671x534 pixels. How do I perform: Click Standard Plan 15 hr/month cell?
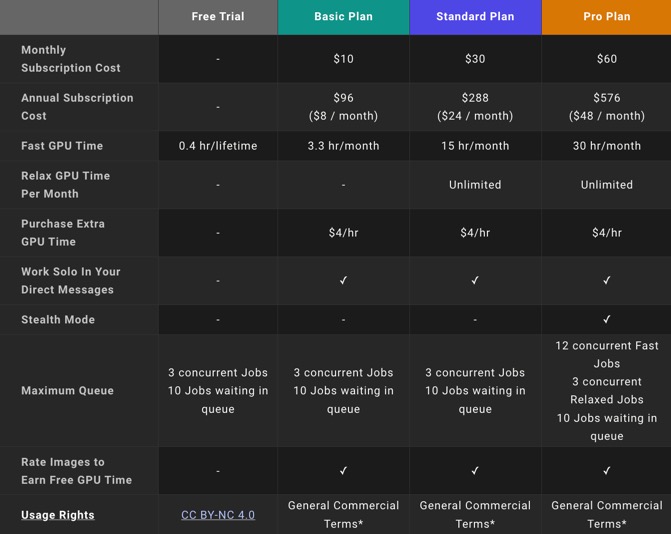[x=475, y=146]
